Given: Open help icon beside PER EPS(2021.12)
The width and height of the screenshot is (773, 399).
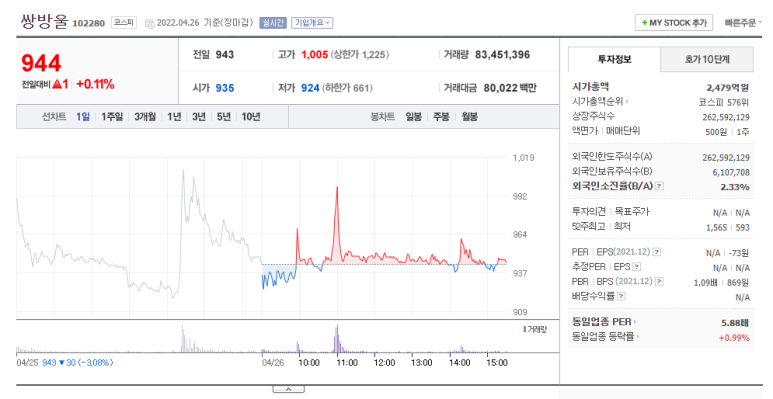Looking at the screenshot, I should tap(657, 252).
